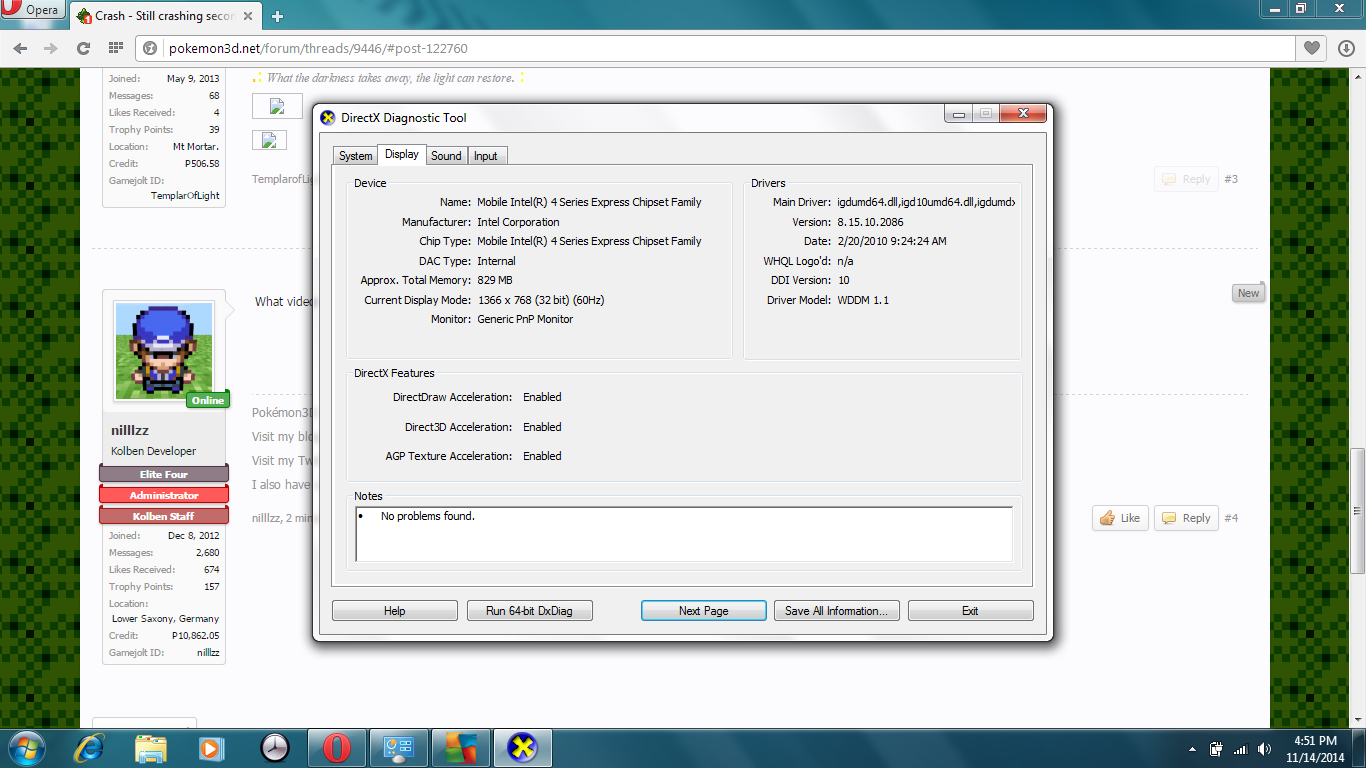Image resolution: width=1366 pixels, height=768 pixels.
Task: Open the clock app on taskbar
Action: point(274,748)
